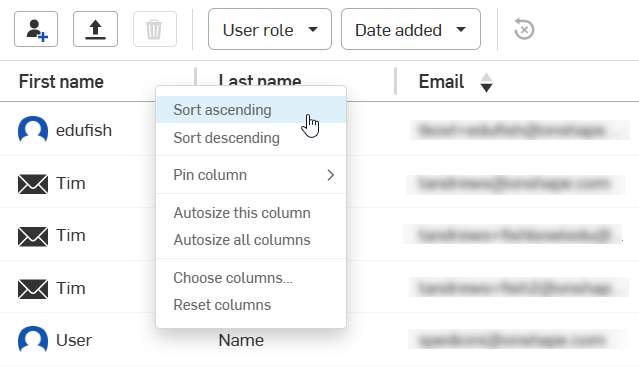The image size is (639, 367).
Task: Open the User role dropdown
Action: click(x=270, y=29)
